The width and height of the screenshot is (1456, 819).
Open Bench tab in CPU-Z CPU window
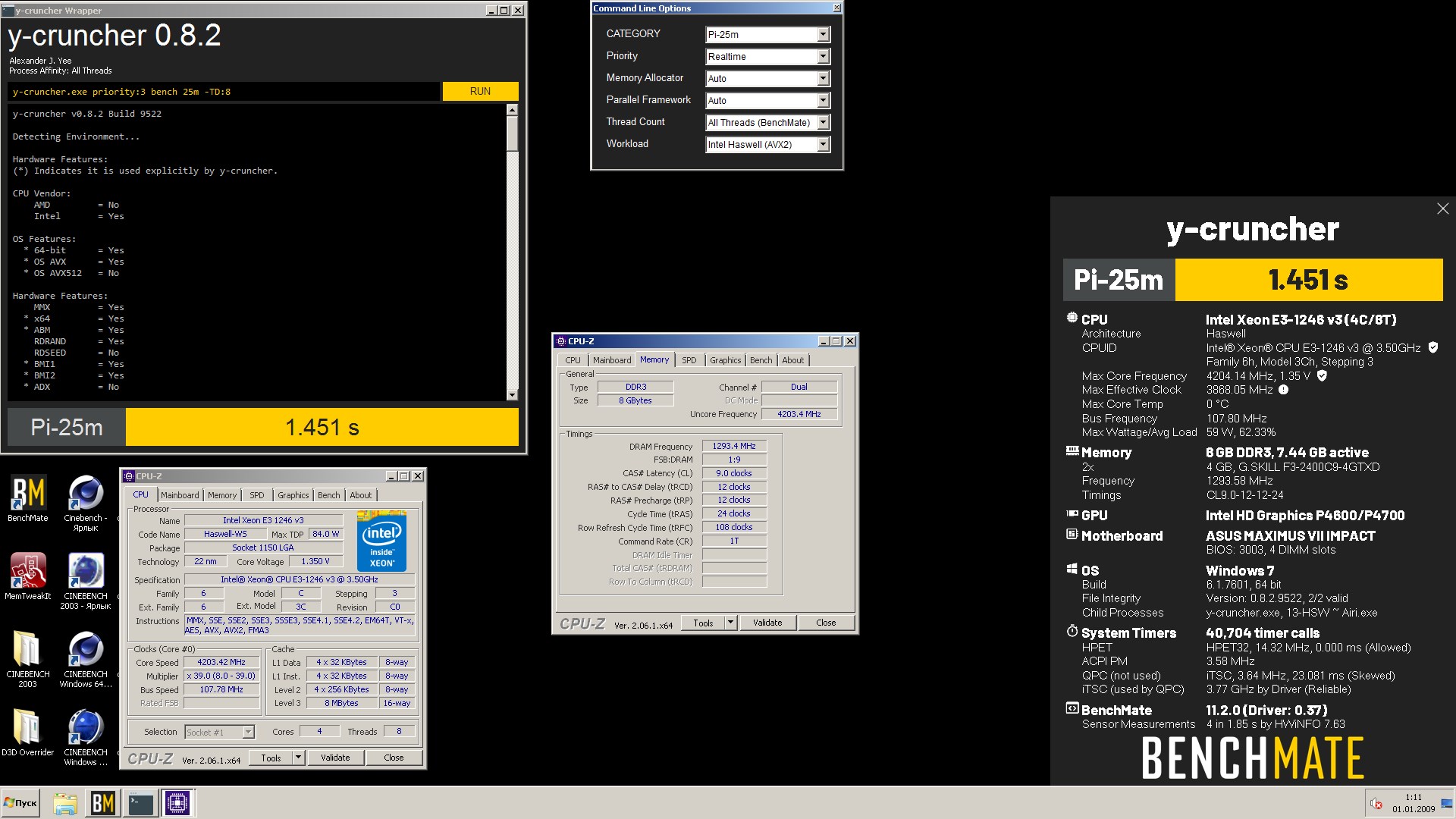tap(329, 495)
